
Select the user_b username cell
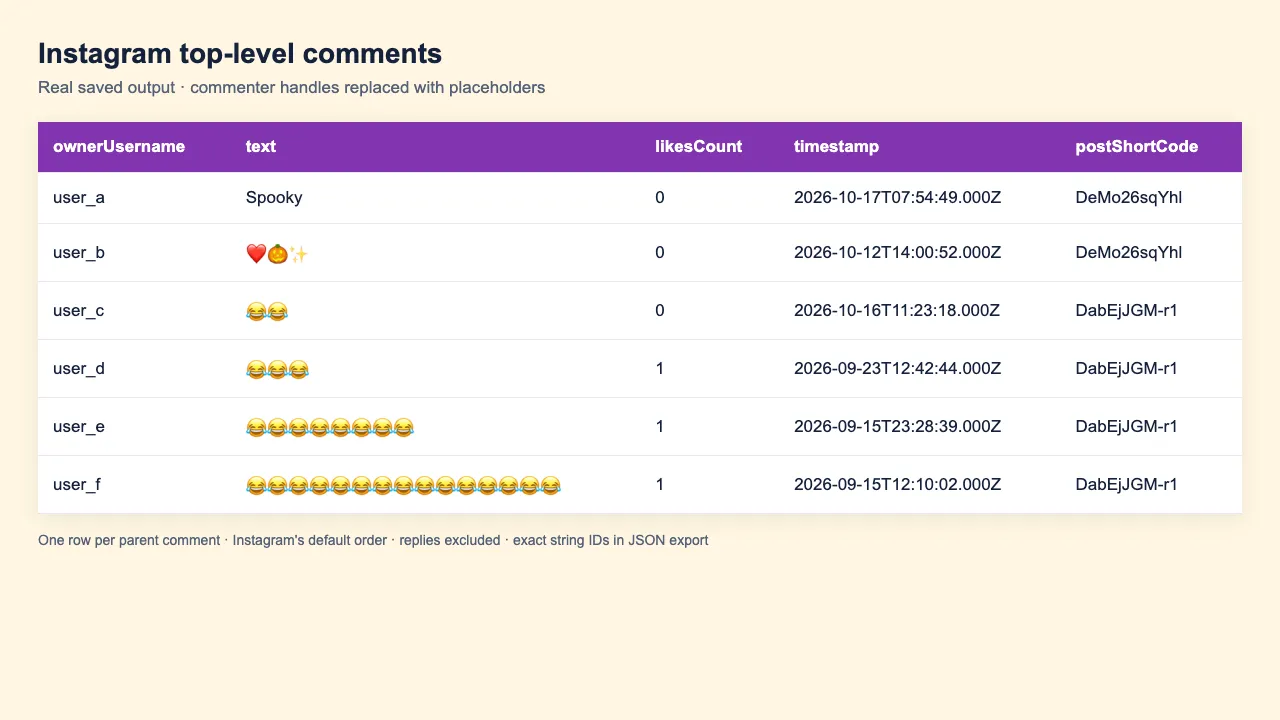coord(79,253)
